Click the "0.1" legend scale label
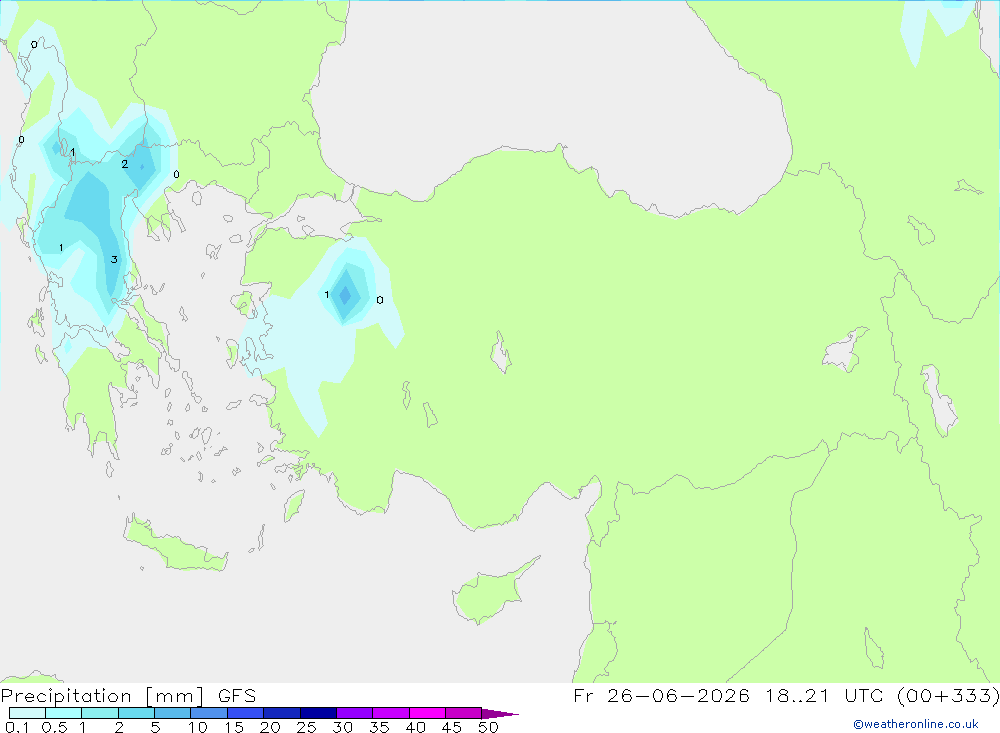The width and height of the screenshot is (1000, 733). point(17,727)
